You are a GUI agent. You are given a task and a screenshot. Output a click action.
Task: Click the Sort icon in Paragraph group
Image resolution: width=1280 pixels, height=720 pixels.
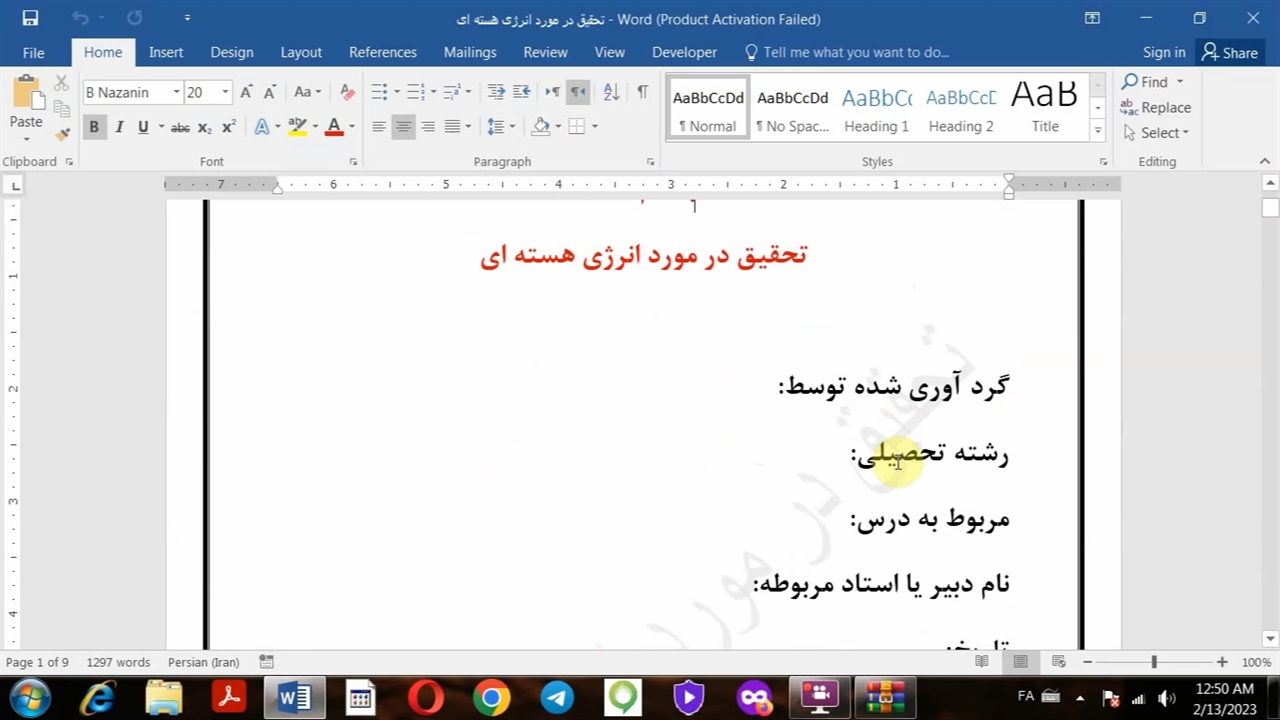[611, 92]
